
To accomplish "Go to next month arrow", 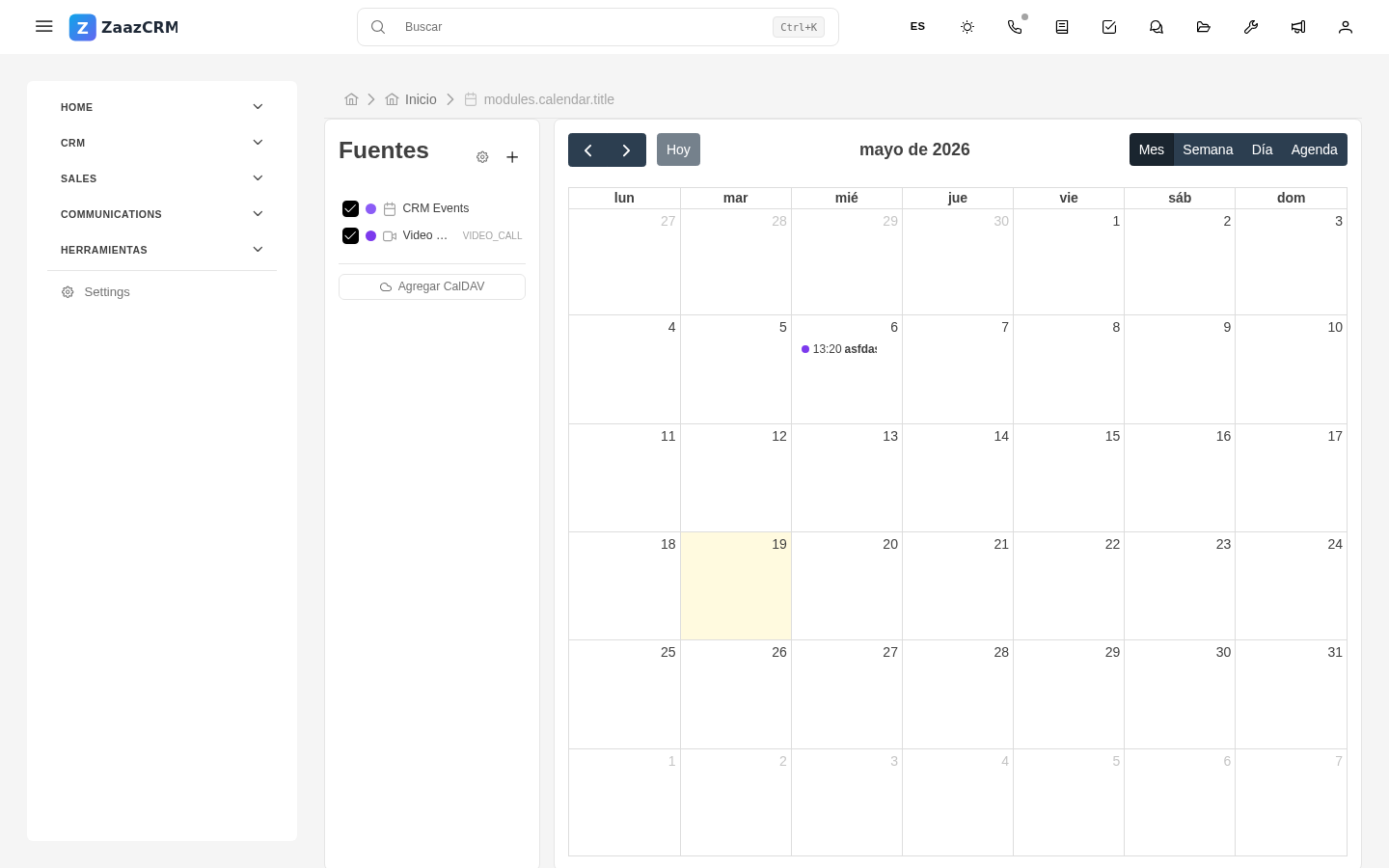I will click(x=626, y=149).
